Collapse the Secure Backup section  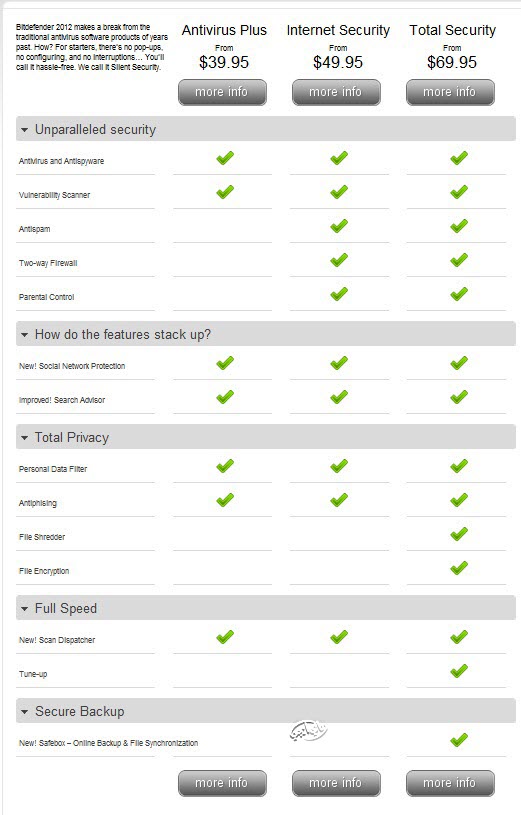[24, 712]
